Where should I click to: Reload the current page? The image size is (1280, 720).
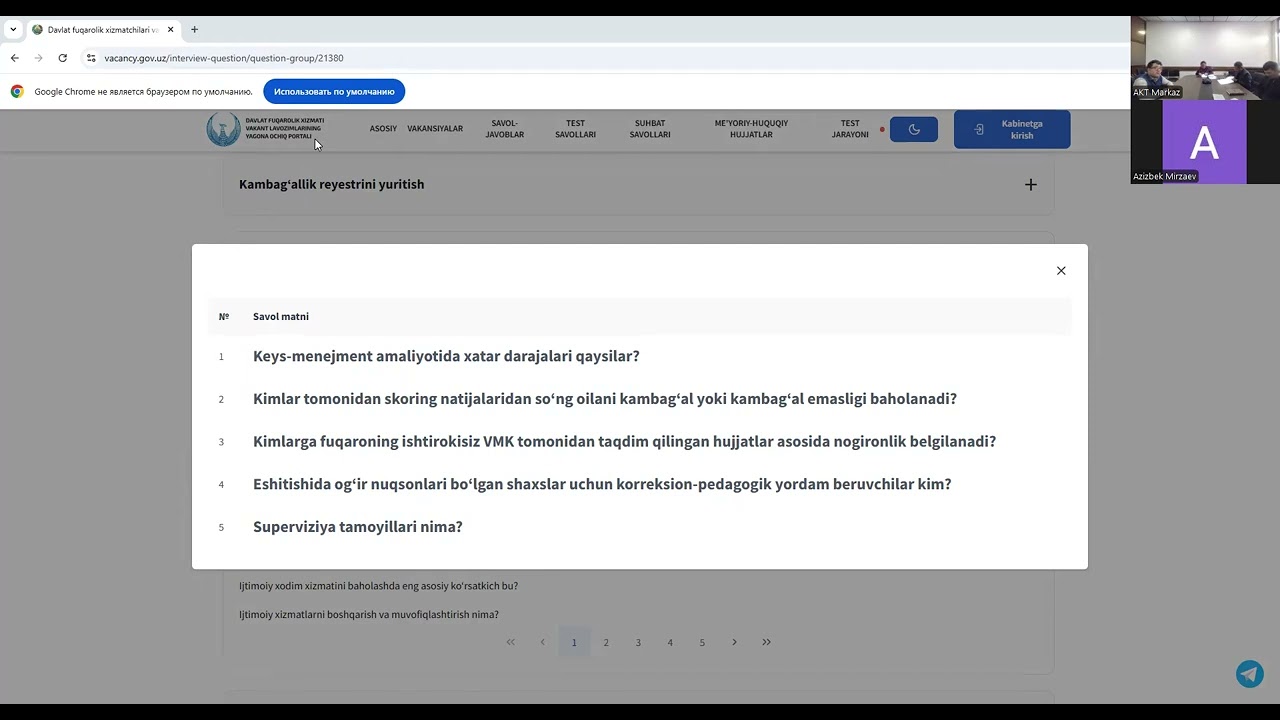coord(62,58)
